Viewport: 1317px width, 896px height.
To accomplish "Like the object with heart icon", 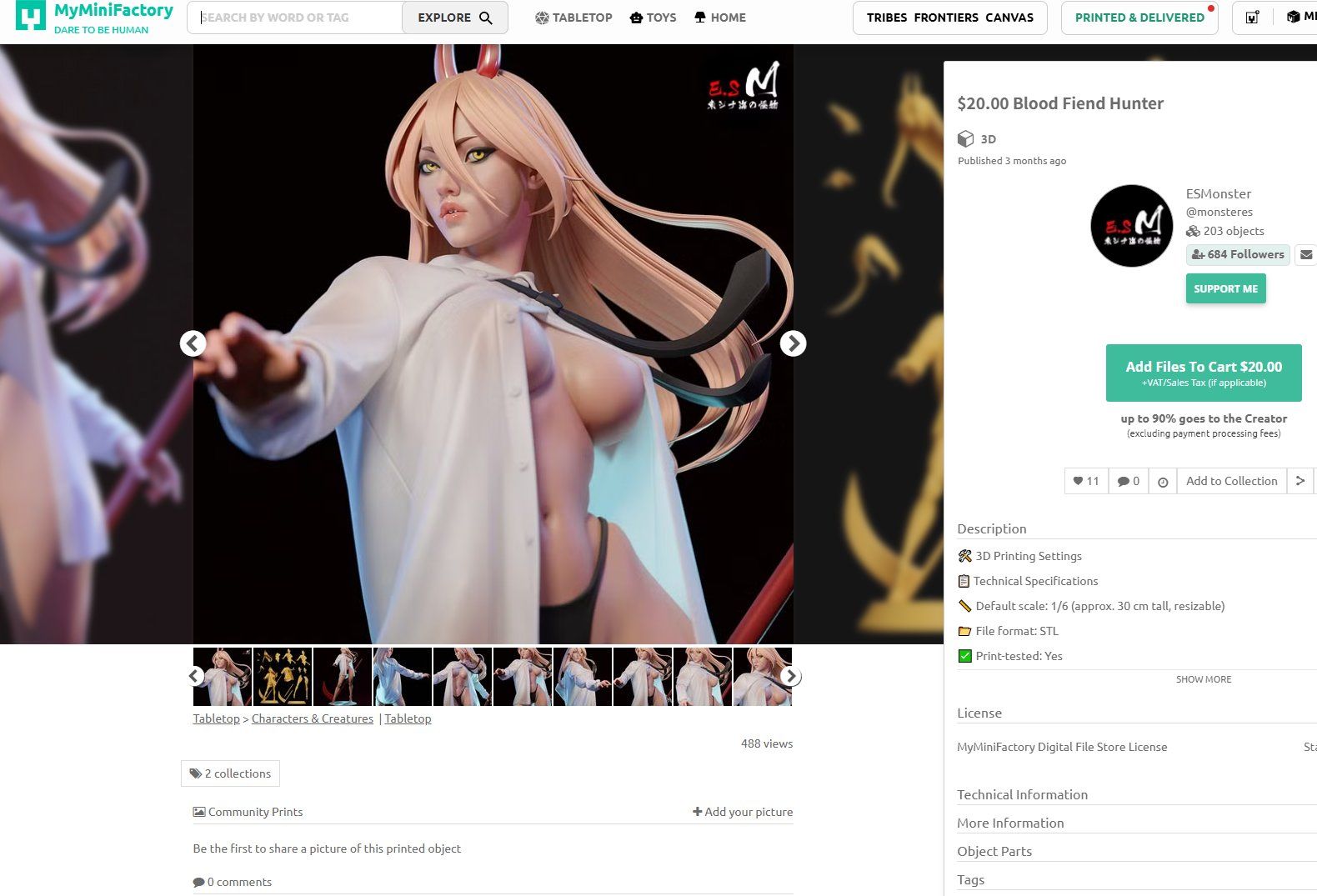I will point(1086,481).
